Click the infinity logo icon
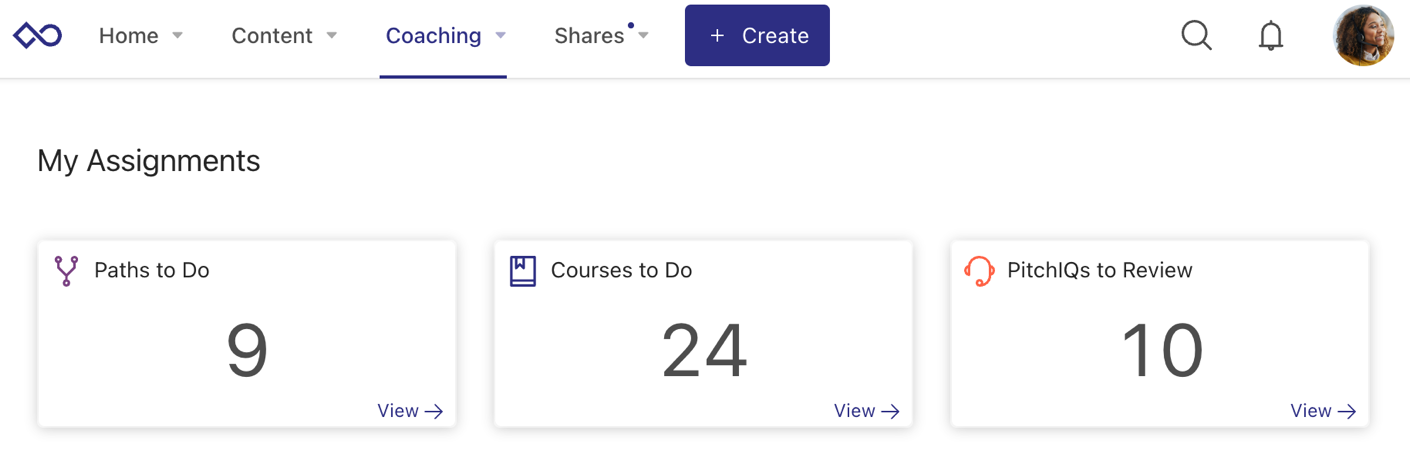 [x=37, y=36]
